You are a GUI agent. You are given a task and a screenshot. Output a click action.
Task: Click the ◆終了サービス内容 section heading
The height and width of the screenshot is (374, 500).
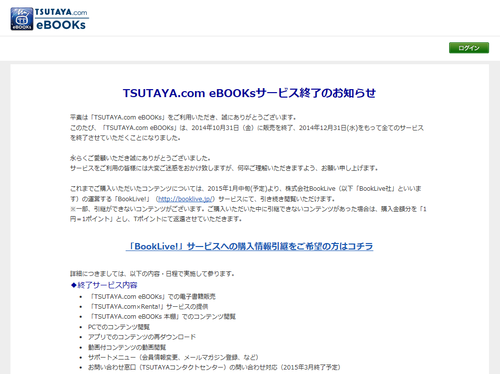click(104, 285)
